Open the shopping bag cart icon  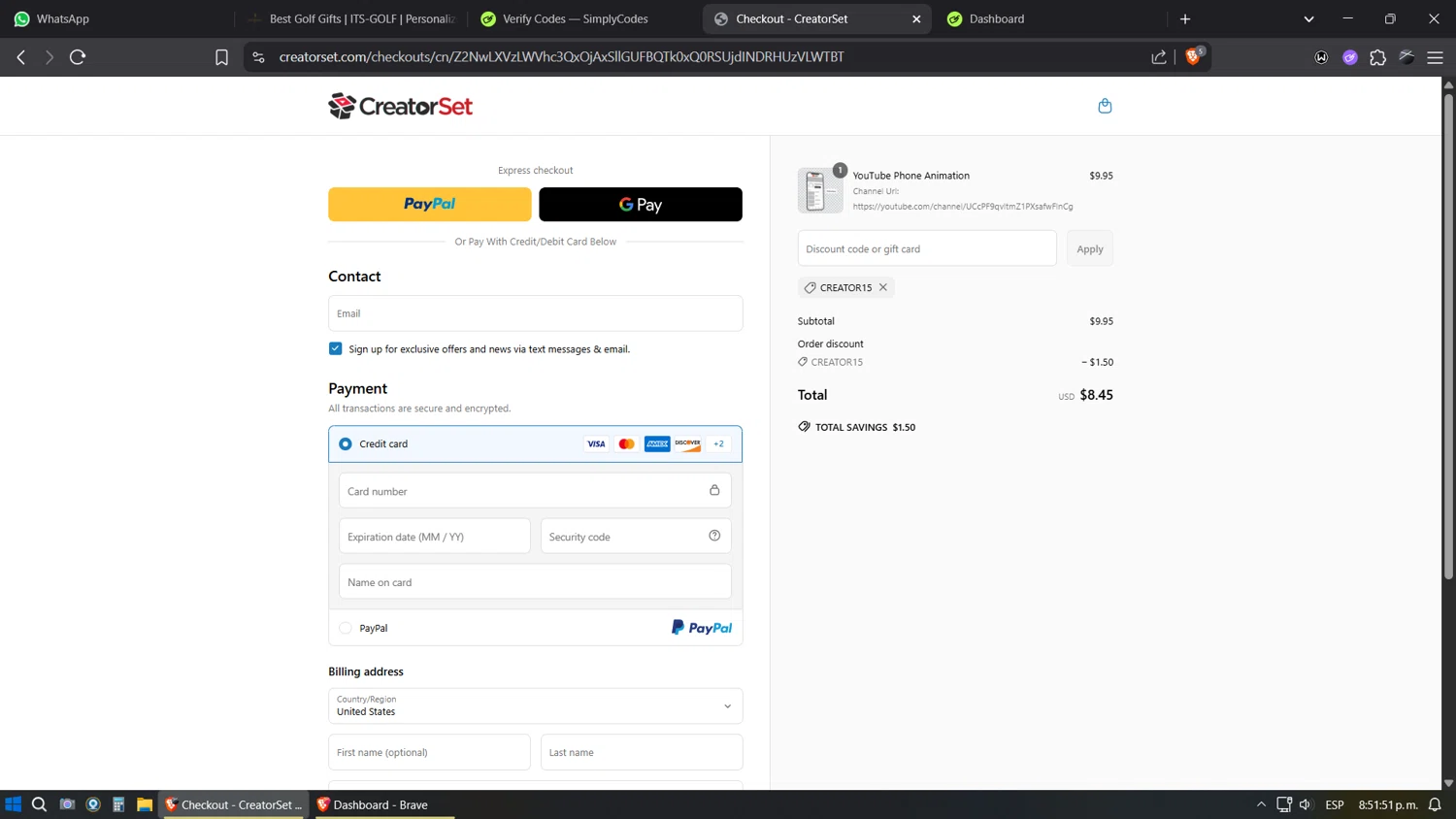[1105, 106]
